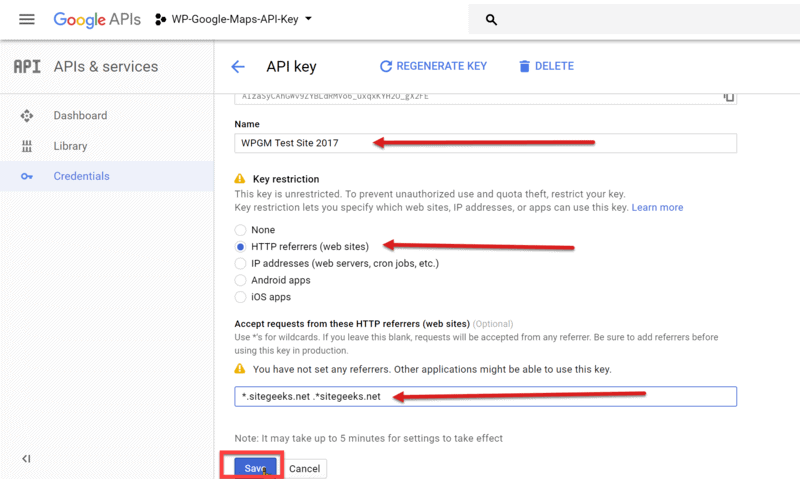
Task: Open Library in the sidebar
Action: point(107,146)
